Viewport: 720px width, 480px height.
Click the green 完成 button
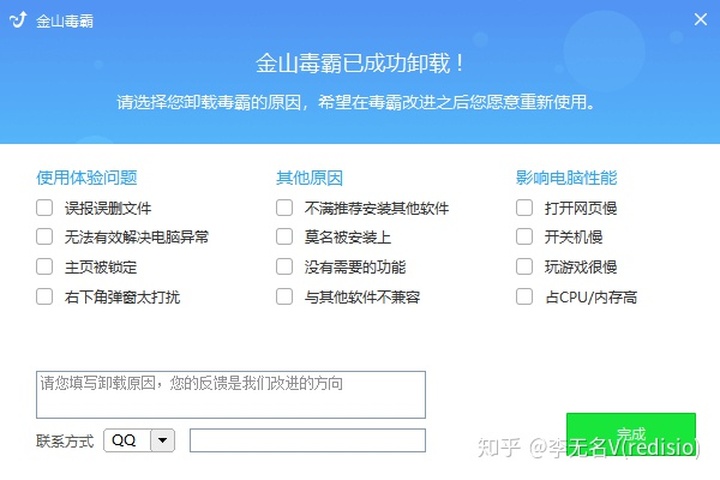pyautogui.click(x=631, y=435)
